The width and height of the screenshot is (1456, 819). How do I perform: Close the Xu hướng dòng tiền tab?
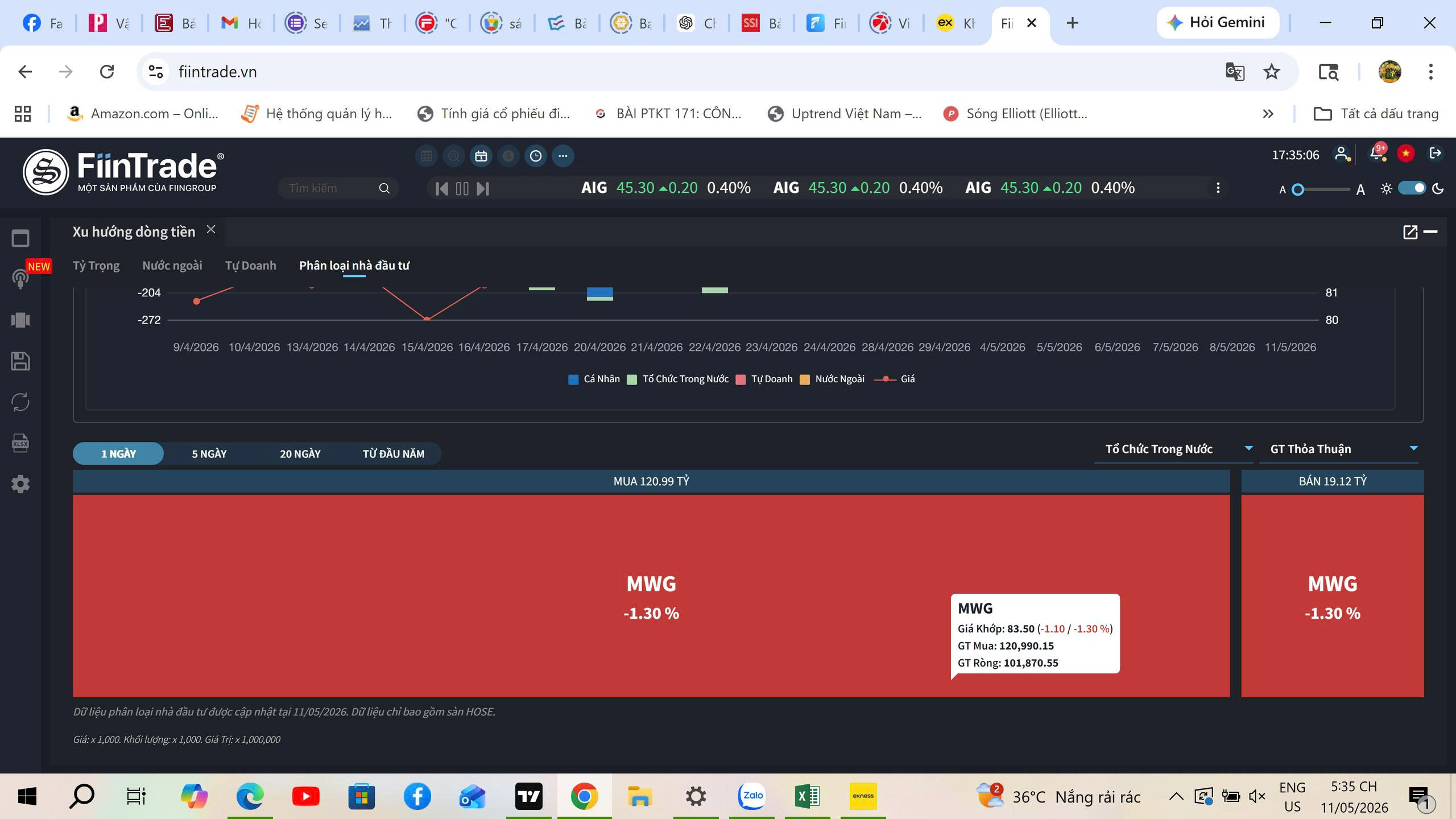click(211, 229)
